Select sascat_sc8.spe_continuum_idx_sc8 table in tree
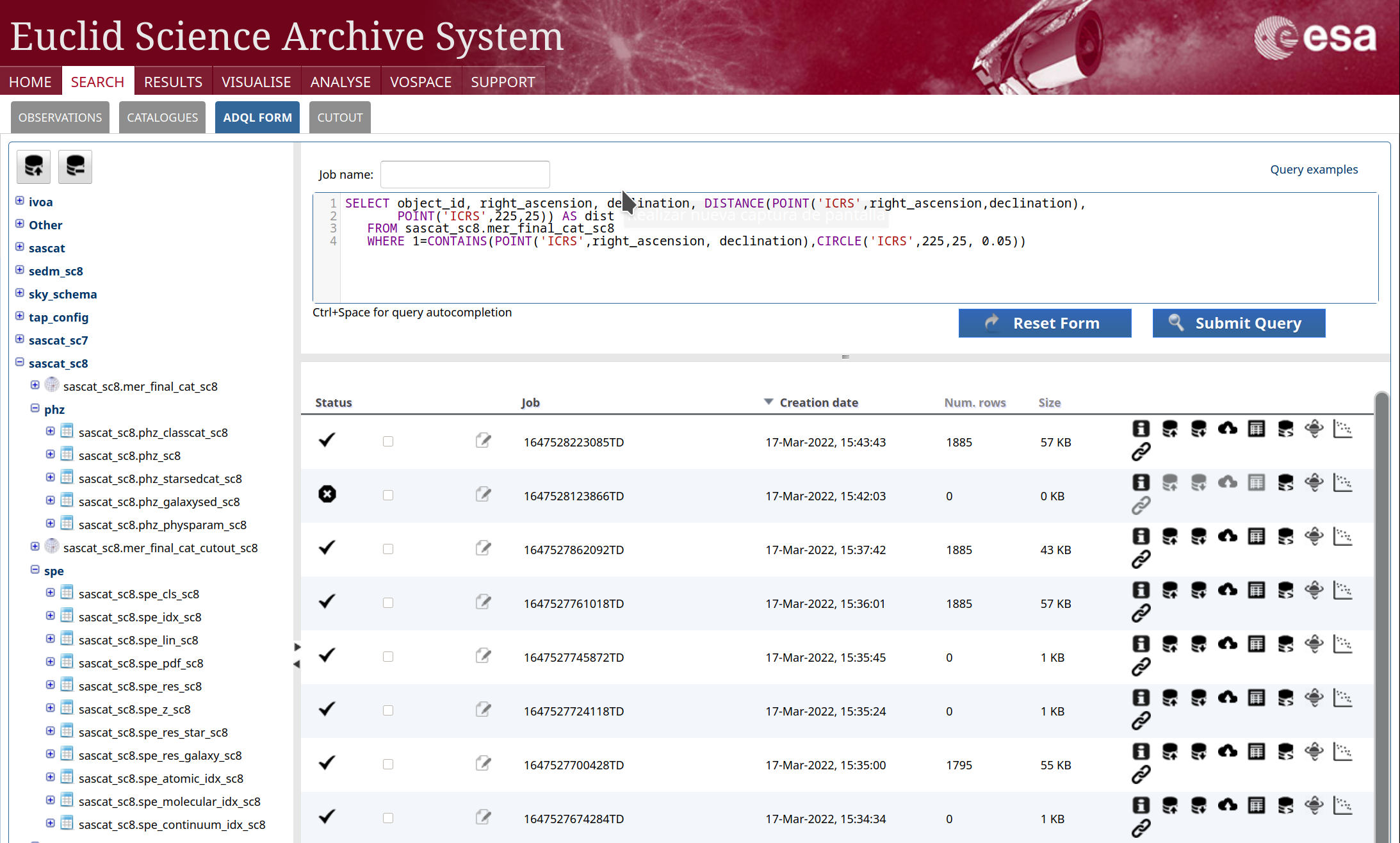1400x843 pixels. 172,824
